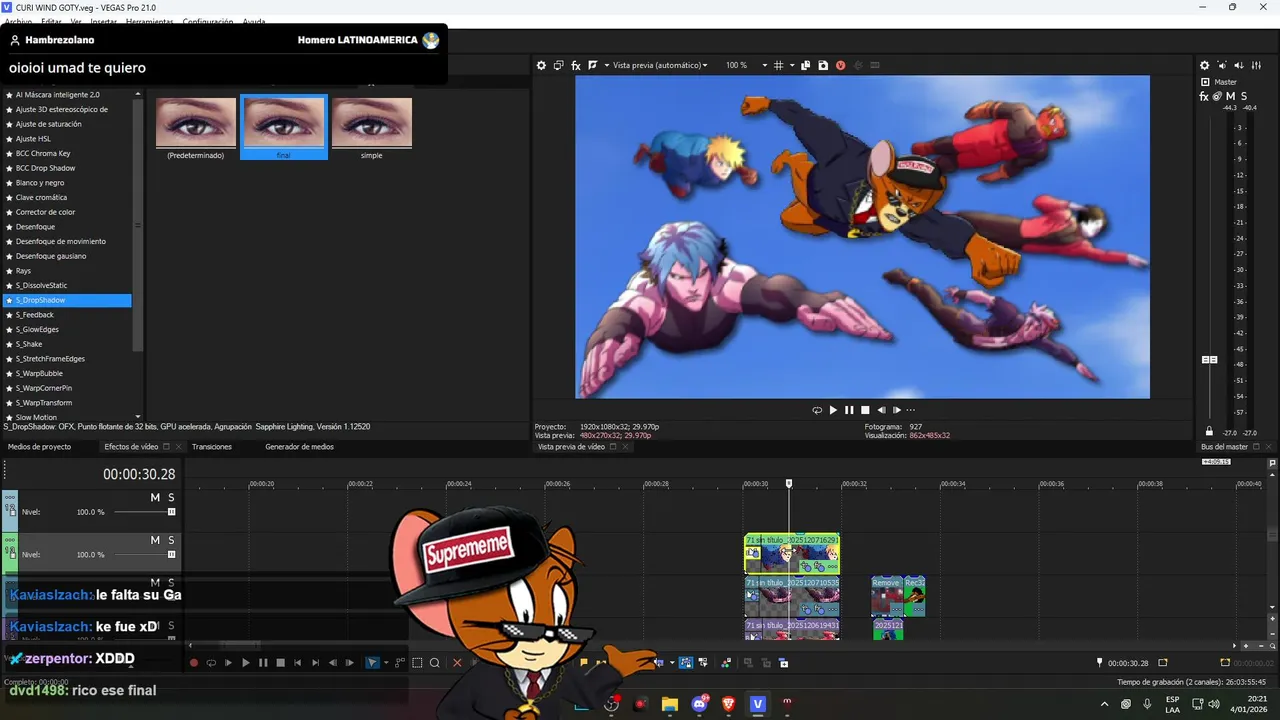1280x720 pixels.
Task: Play timeline from transport bar
Action: click(246, 662)
